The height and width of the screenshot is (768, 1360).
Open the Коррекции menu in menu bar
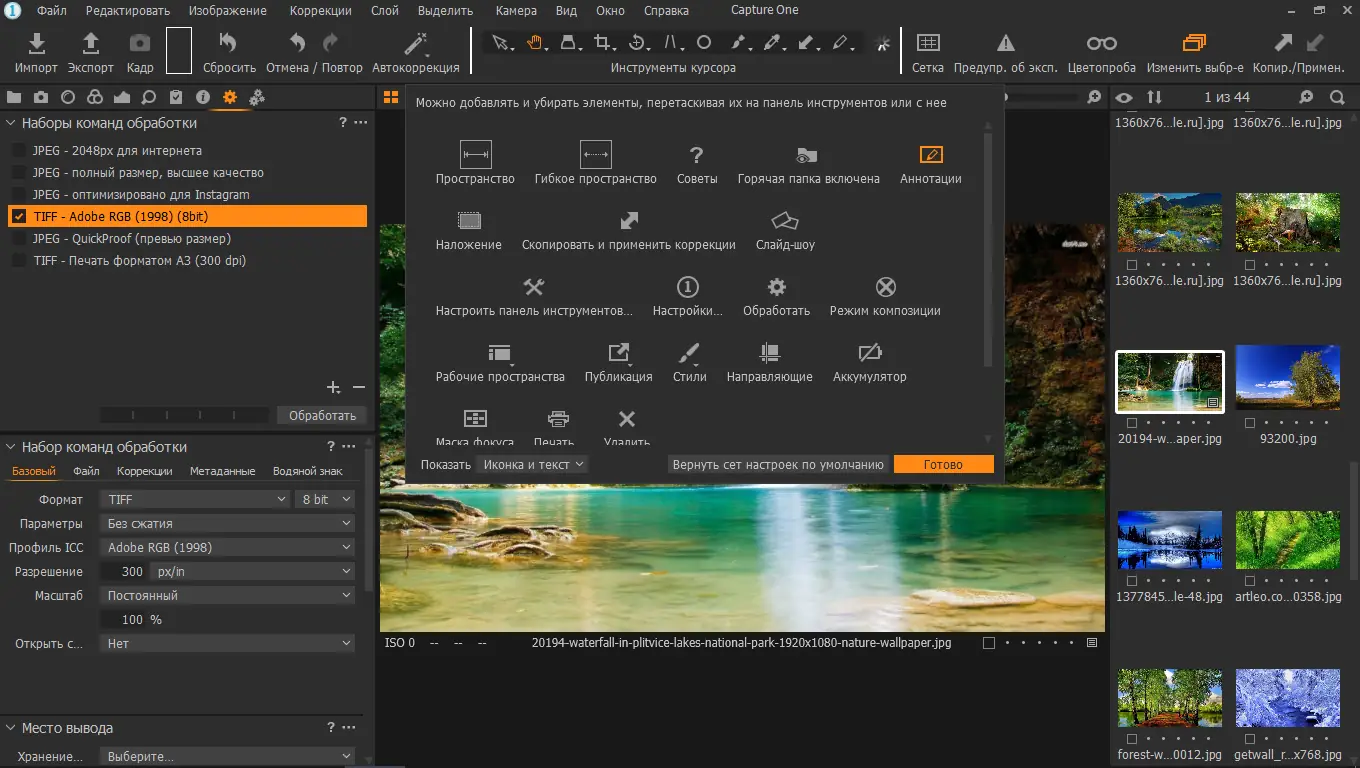pyautogui.click(x=320, y=11)
